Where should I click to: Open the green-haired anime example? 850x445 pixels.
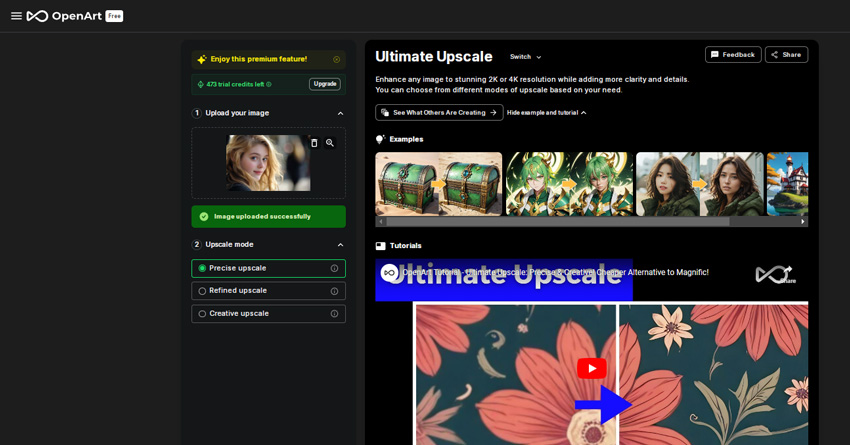pyautogui.click(x=569, y=184)
